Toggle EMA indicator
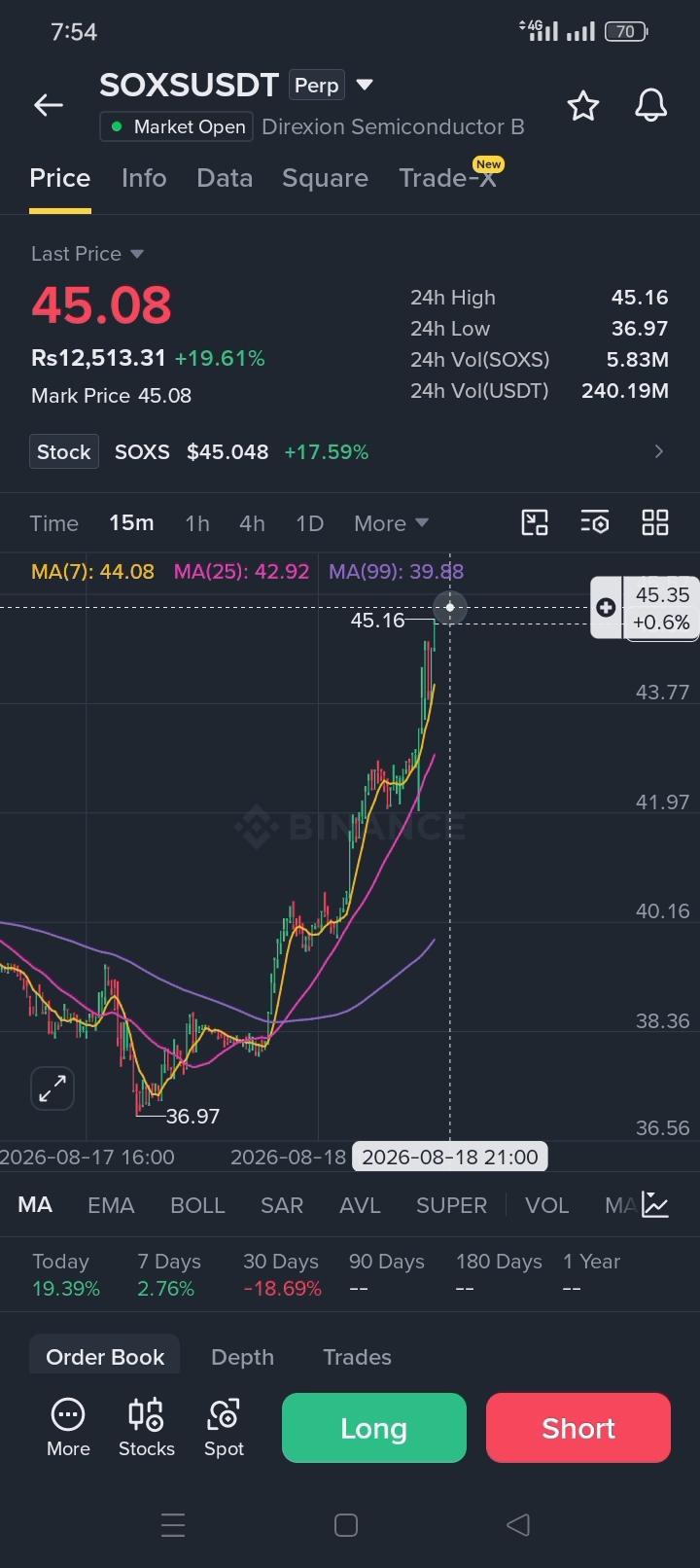The image size is (700, 1568). coord(111,1205)
